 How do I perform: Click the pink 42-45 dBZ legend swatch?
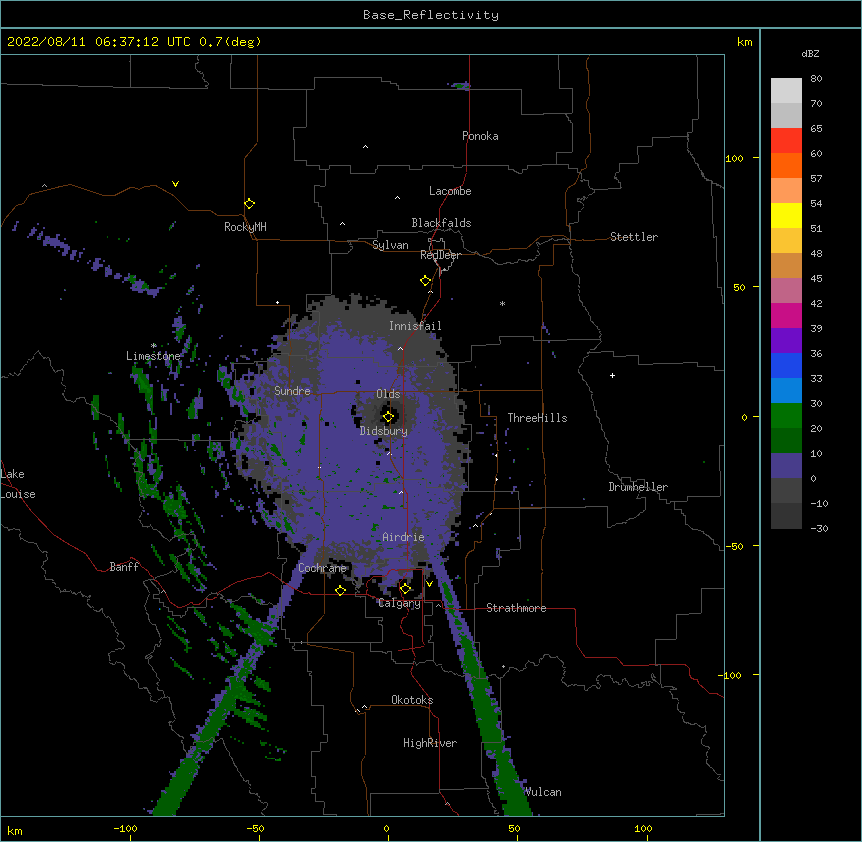click(x=786, y=291)
